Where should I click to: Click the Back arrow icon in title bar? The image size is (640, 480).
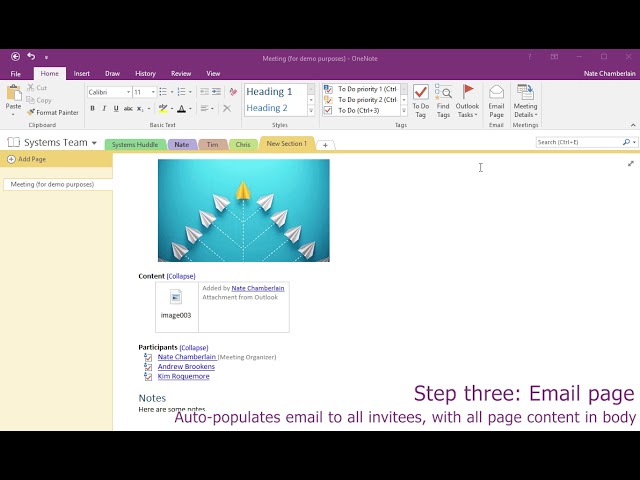point(16,57)
